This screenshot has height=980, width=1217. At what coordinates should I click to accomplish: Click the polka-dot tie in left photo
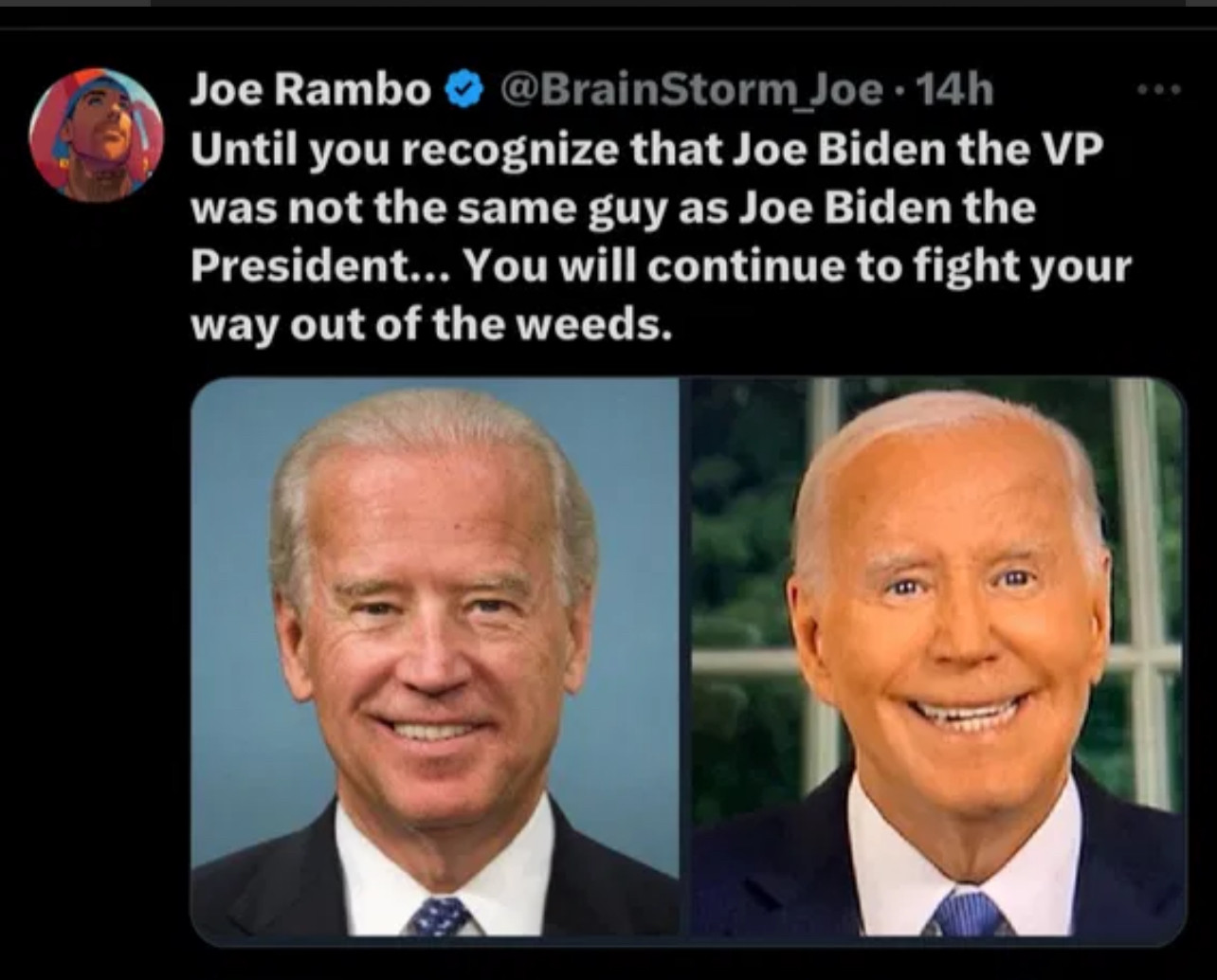point(439,917)
